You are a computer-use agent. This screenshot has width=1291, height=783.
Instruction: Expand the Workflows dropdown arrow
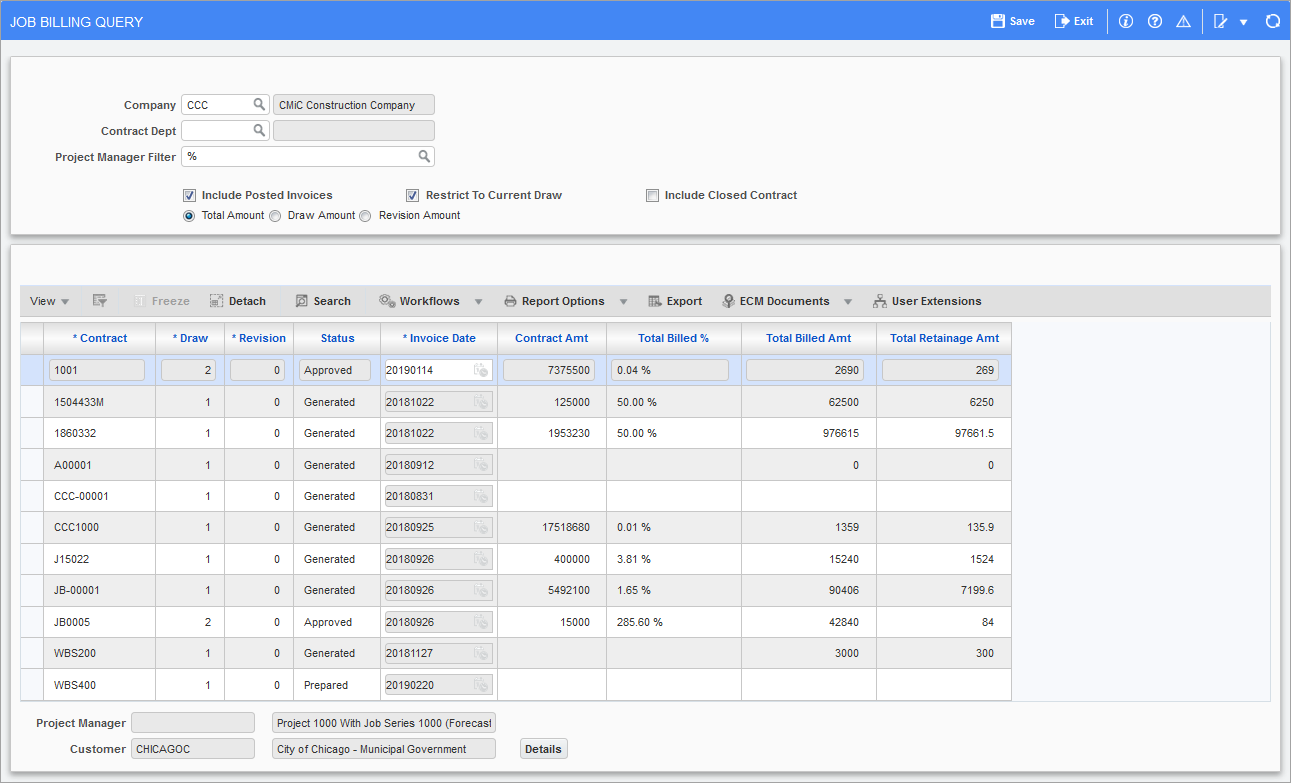pyautogui.click(x=478, y=300)
